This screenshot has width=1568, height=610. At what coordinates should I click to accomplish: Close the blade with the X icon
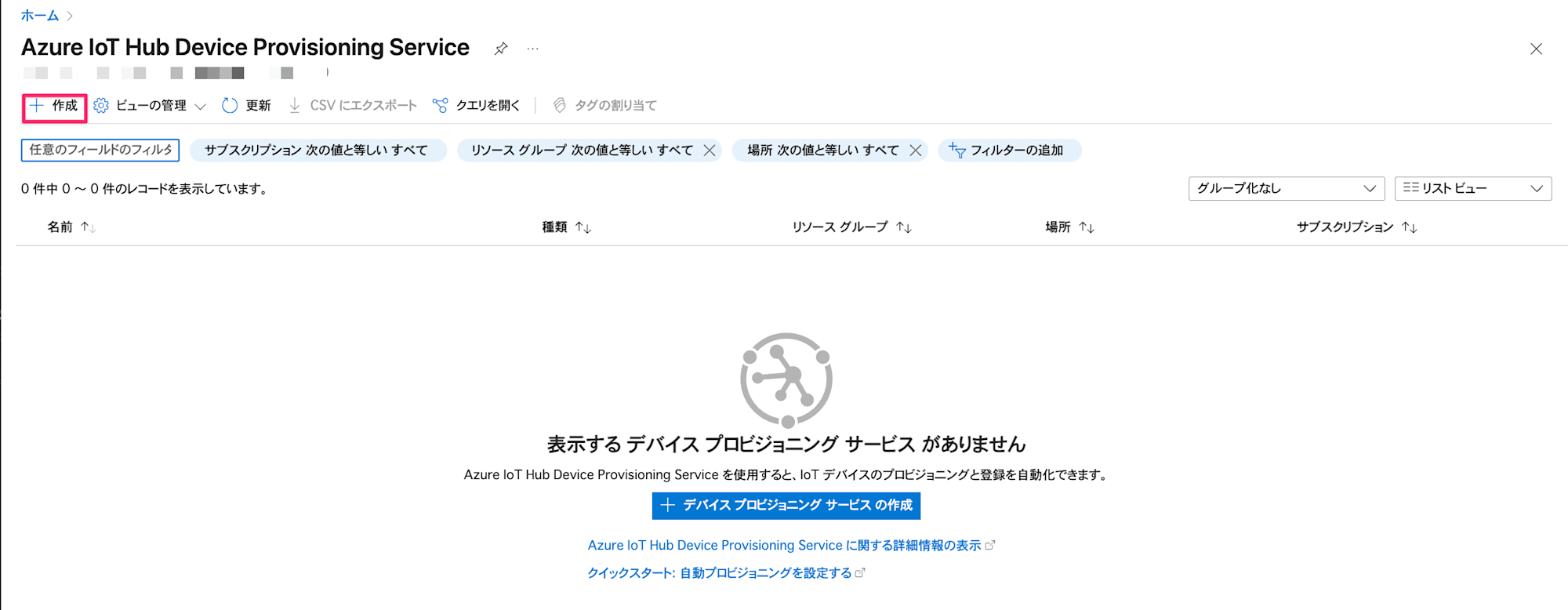pos(1536,49)
